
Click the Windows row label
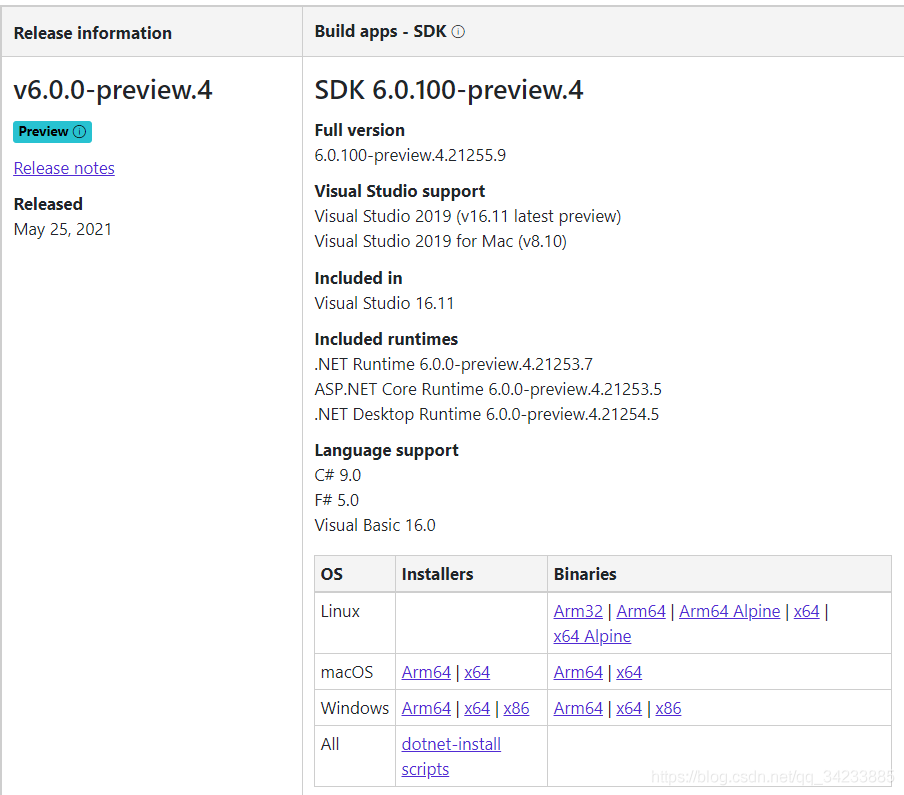tap(355, 708)
